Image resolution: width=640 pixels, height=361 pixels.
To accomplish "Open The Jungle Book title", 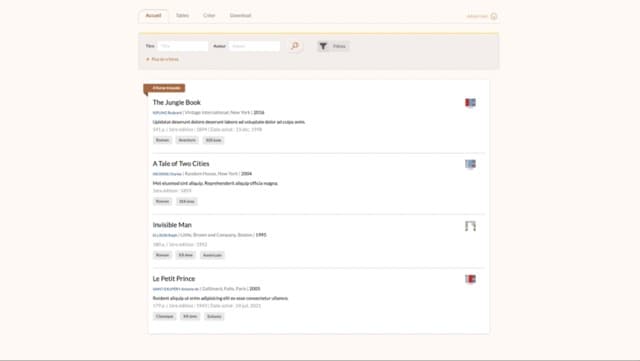I will click(x=177, y=103).
